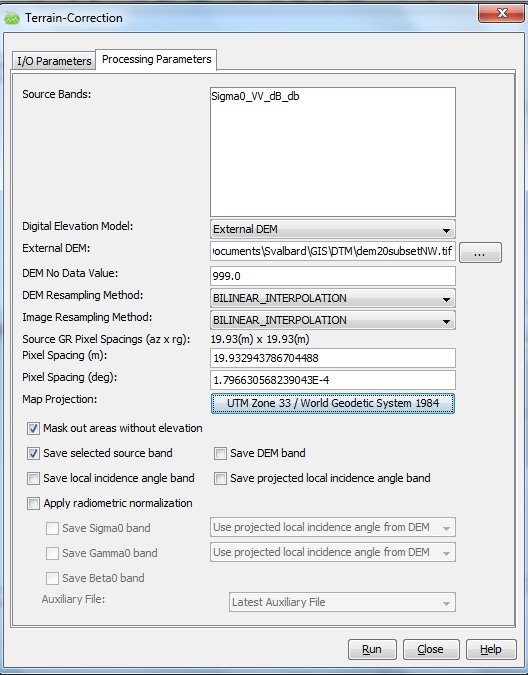528x675 pixels.
Task: Click the Close button at bottom
Action: [x=431, y=649]
